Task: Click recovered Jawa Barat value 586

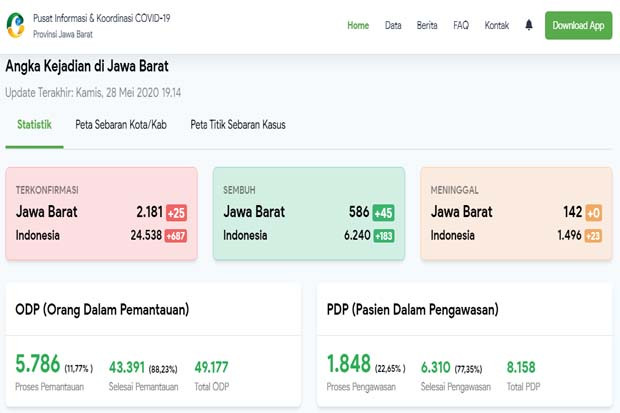Action: click(x=359, y=212)
